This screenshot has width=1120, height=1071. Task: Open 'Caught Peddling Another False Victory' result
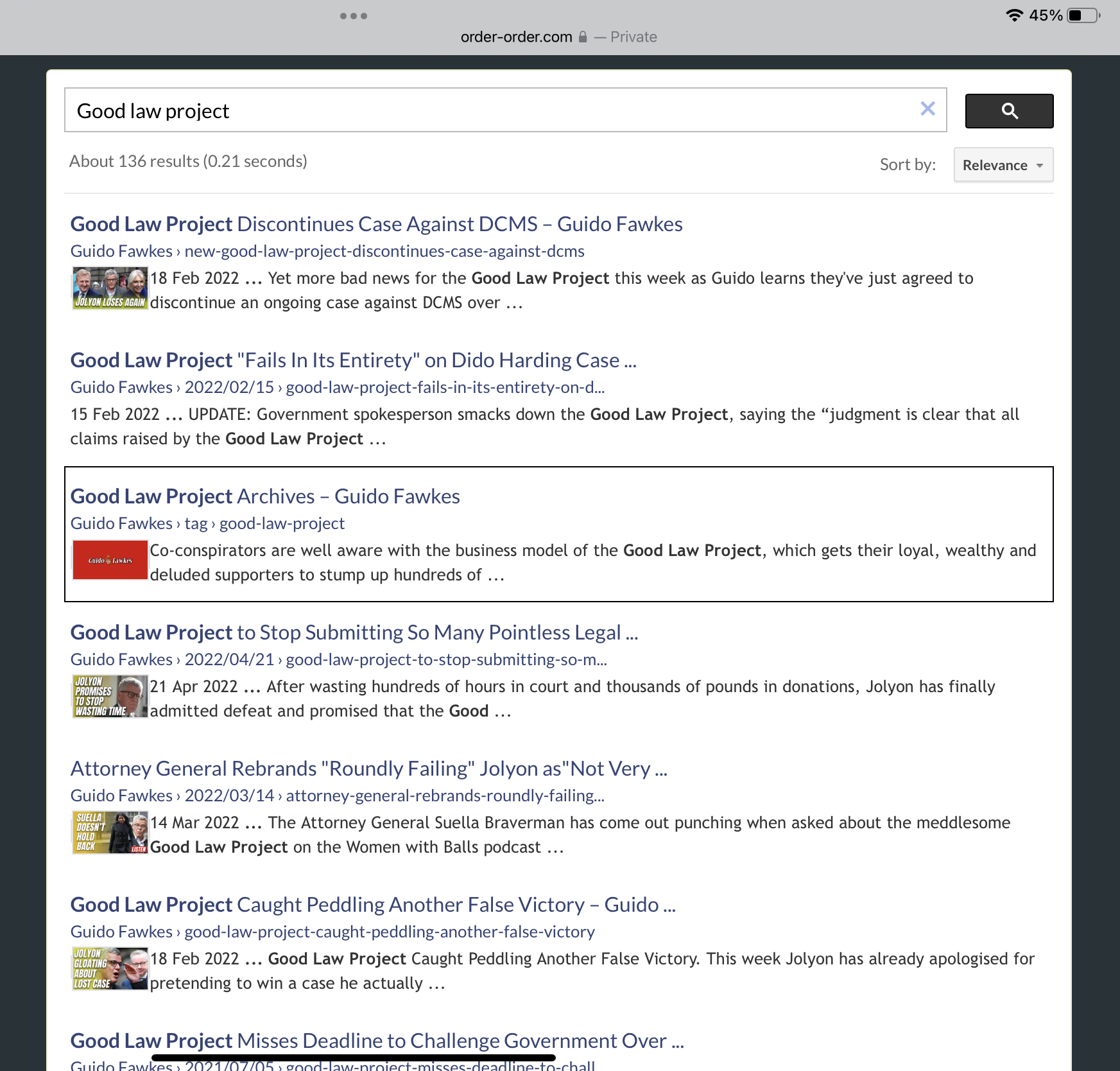pyautogui.click(x=372, y=905)
